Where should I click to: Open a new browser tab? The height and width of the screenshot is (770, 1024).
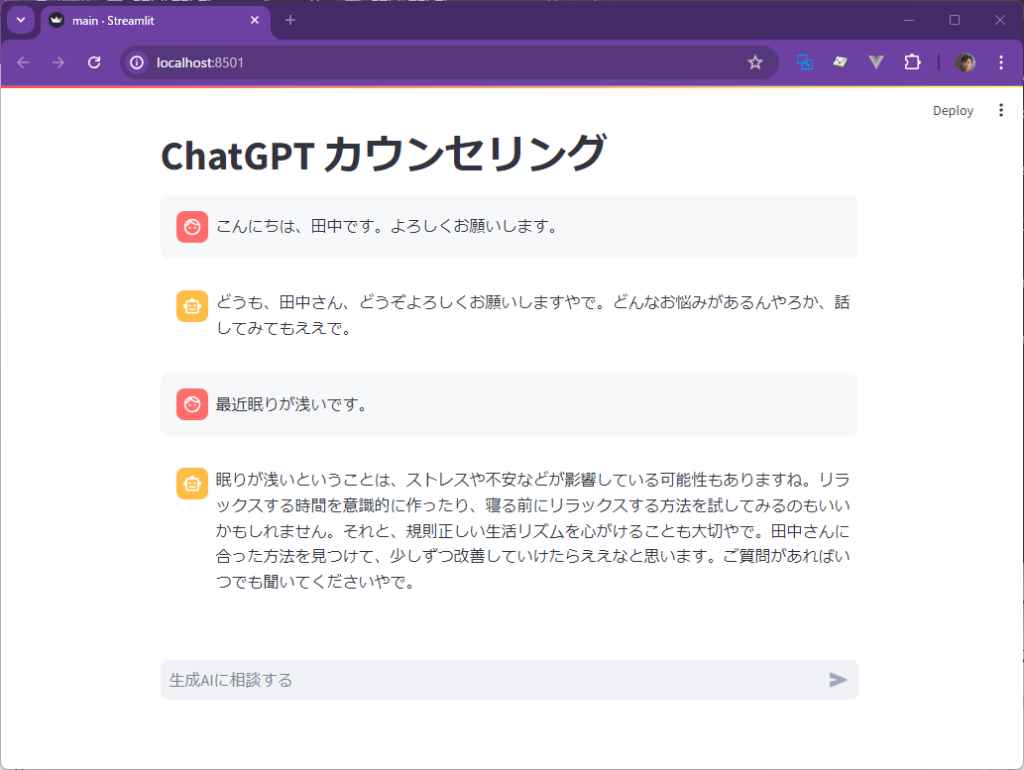click(291, 20)
